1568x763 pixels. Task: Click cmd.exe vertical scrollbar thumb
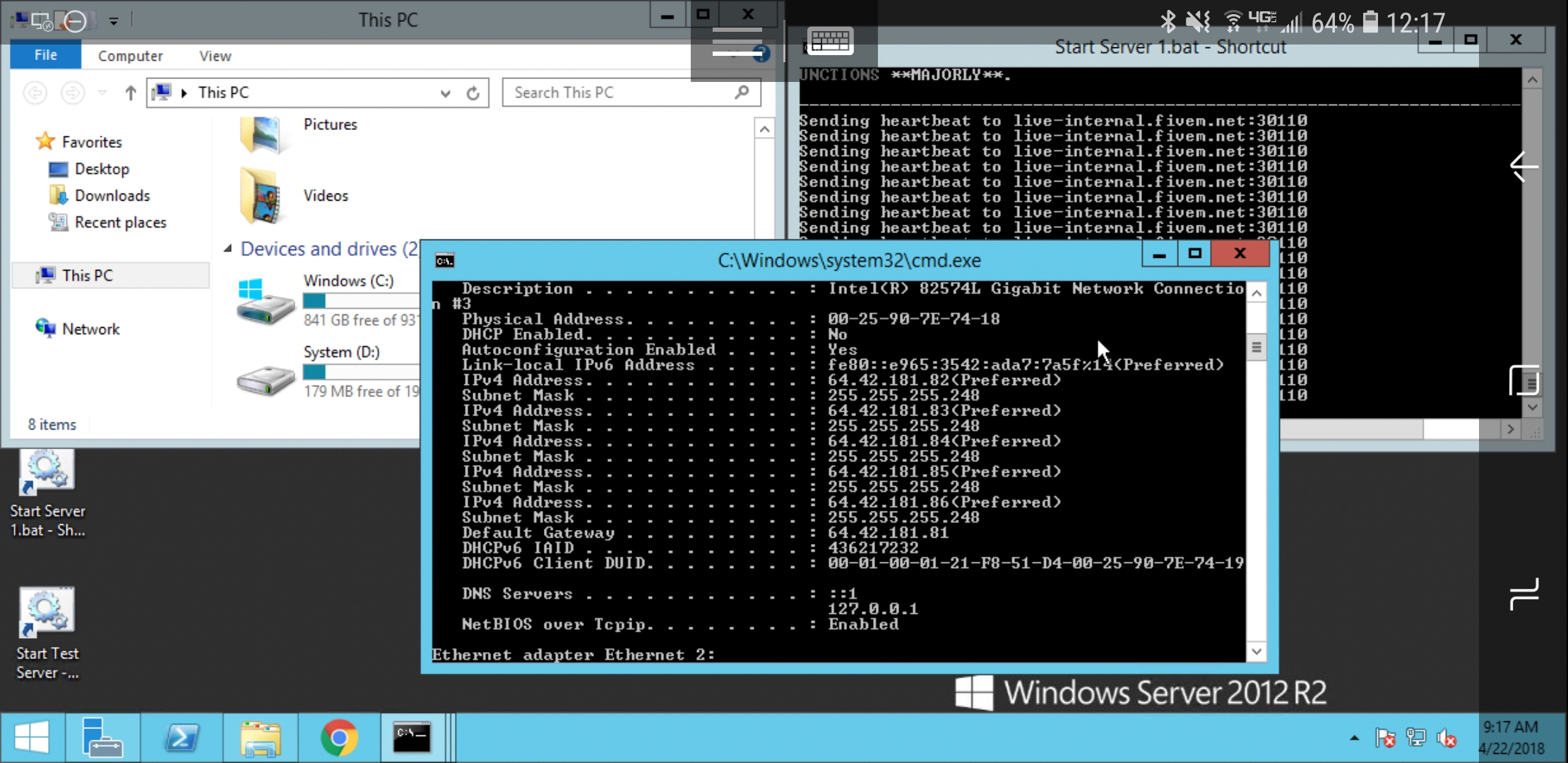point(1256,348)
